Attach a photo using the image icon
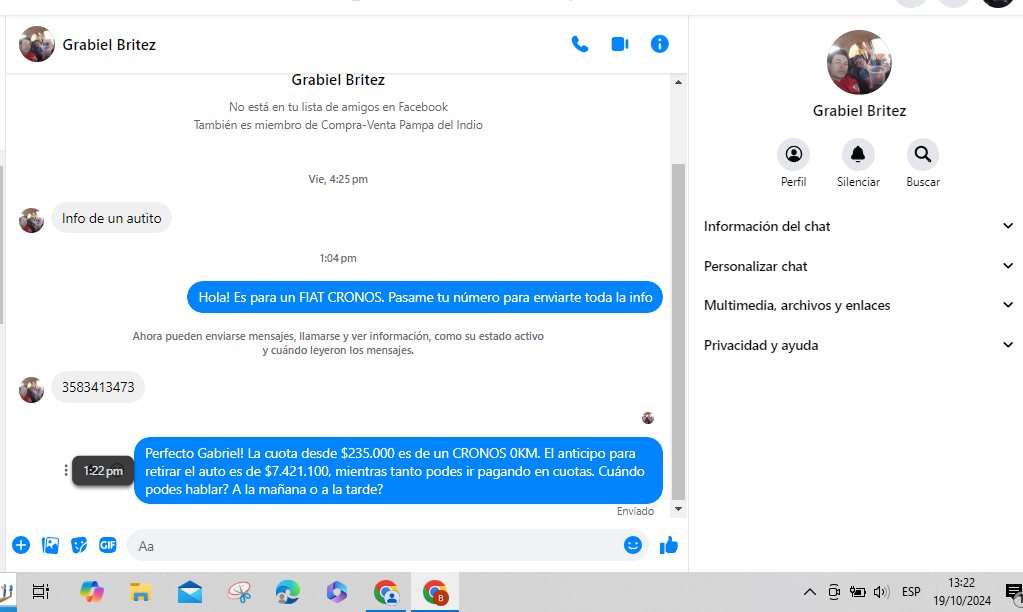The height and width of the screenshot is (612, 1023). pyautogui.click(x=50, y=545)
